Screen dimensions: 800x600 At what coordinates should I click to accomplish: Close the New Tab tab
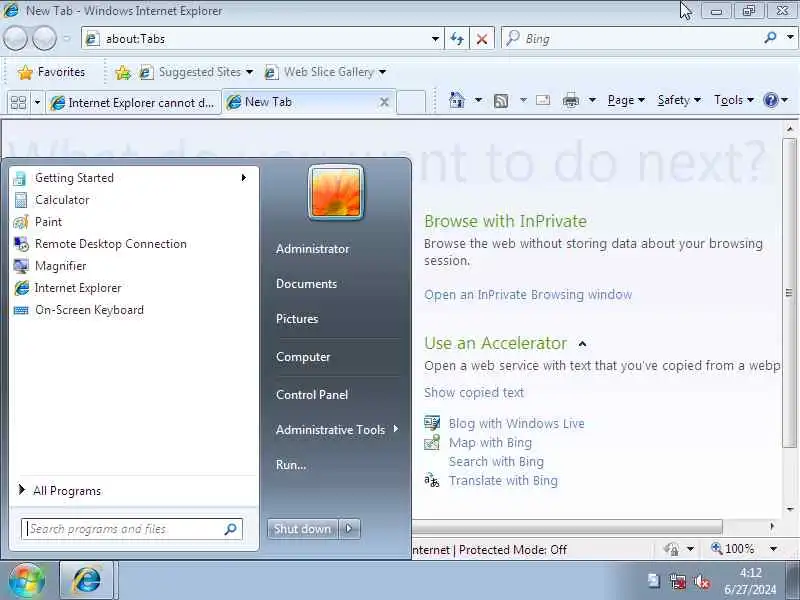[x=384, y=102]
